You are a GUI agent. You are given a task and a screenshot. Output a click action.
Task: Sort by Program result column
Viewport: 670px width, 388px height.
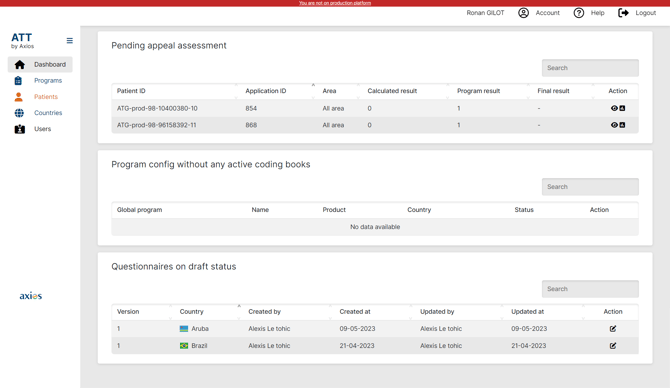[478, 91]
